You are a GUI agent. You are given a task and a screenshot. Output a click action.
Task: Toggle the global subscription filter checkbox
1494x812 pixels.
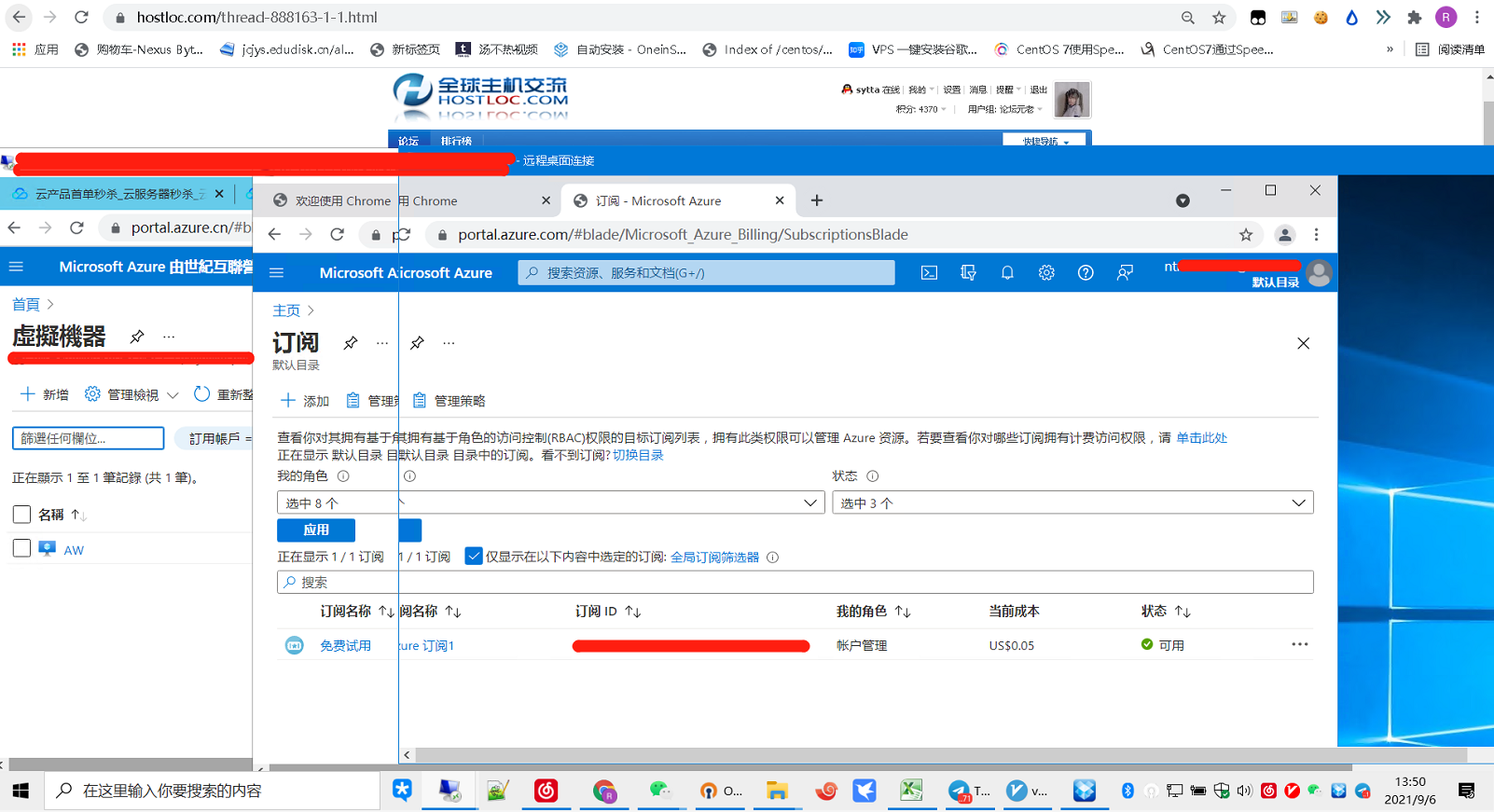[474, 557]
